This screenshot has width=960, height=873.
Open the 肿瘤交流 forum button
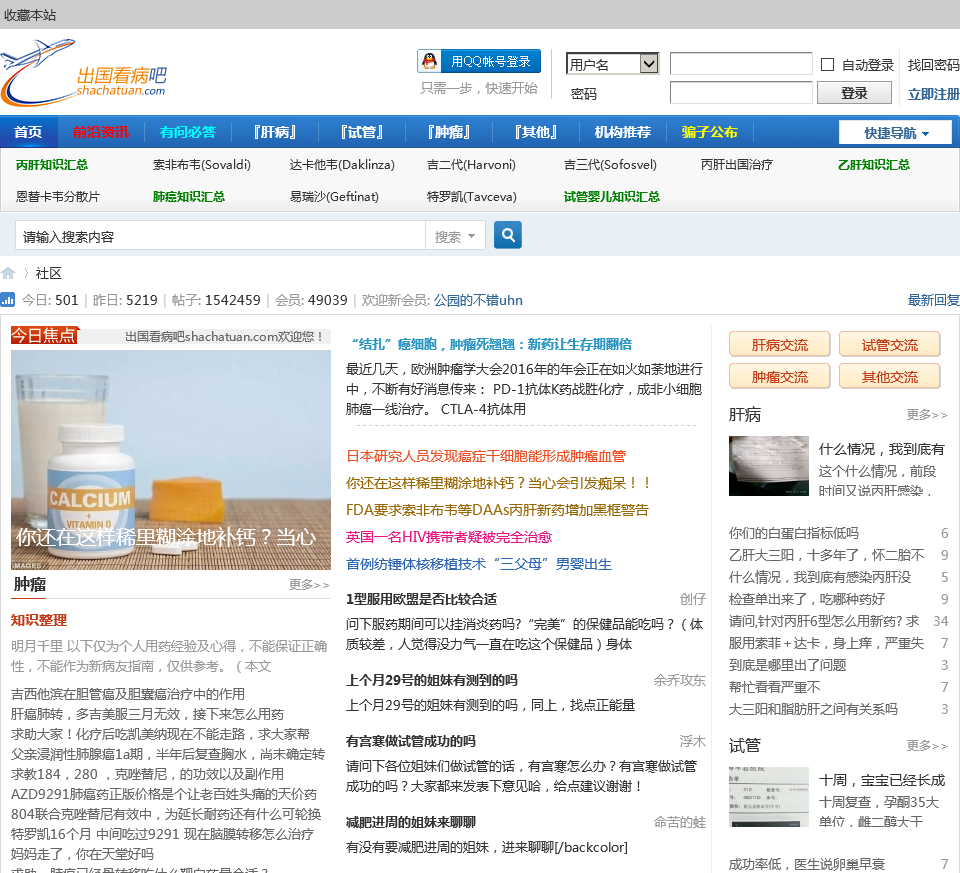(779, 376)
